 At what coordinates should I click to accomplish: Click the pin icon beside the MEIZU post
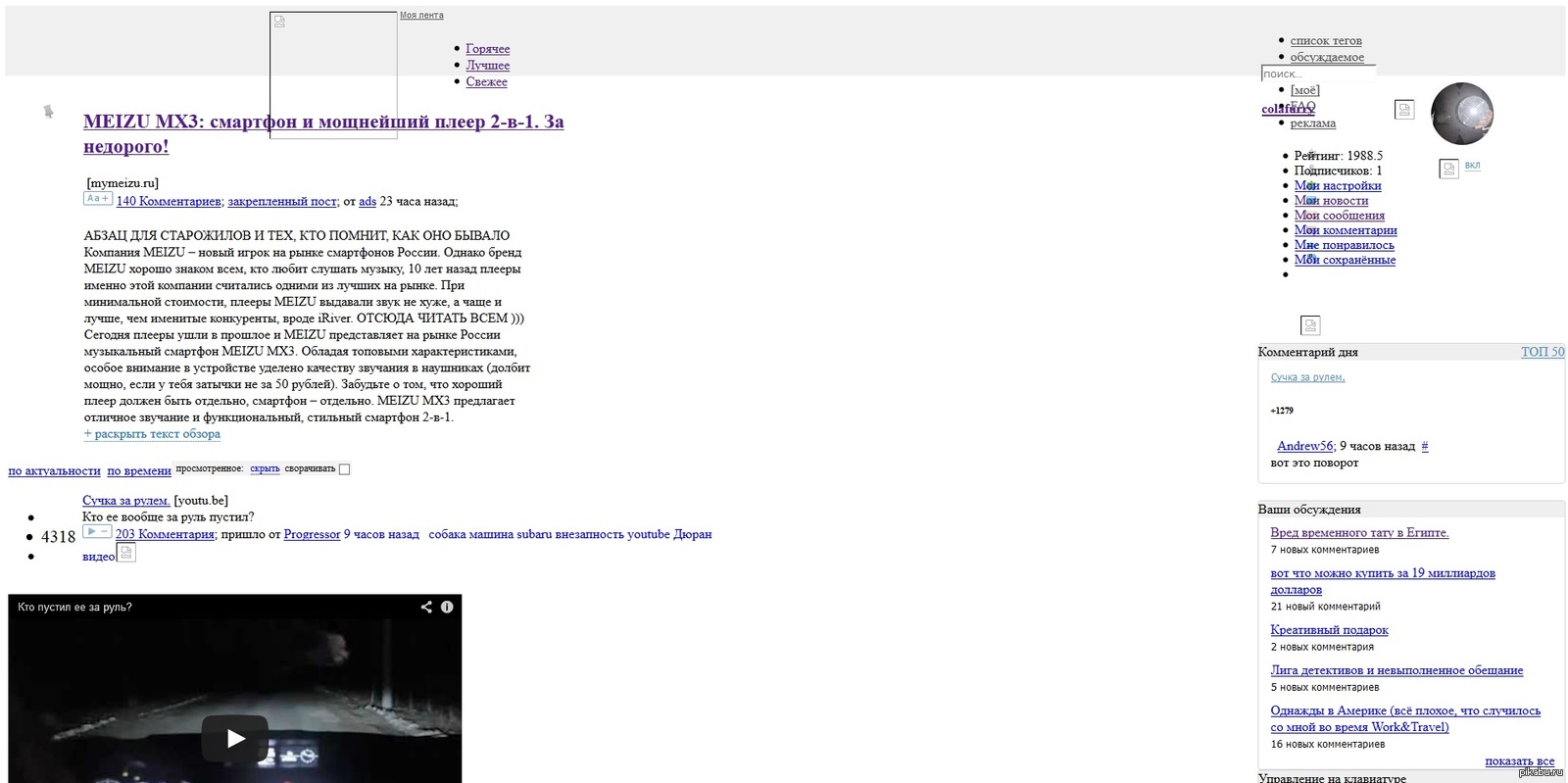[x=48, y=112]
